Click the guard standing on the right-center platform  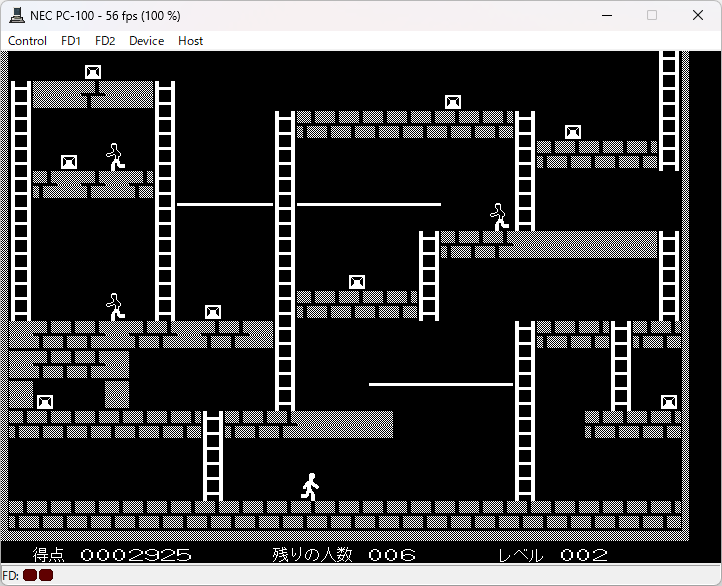click(x=499, y=216)
